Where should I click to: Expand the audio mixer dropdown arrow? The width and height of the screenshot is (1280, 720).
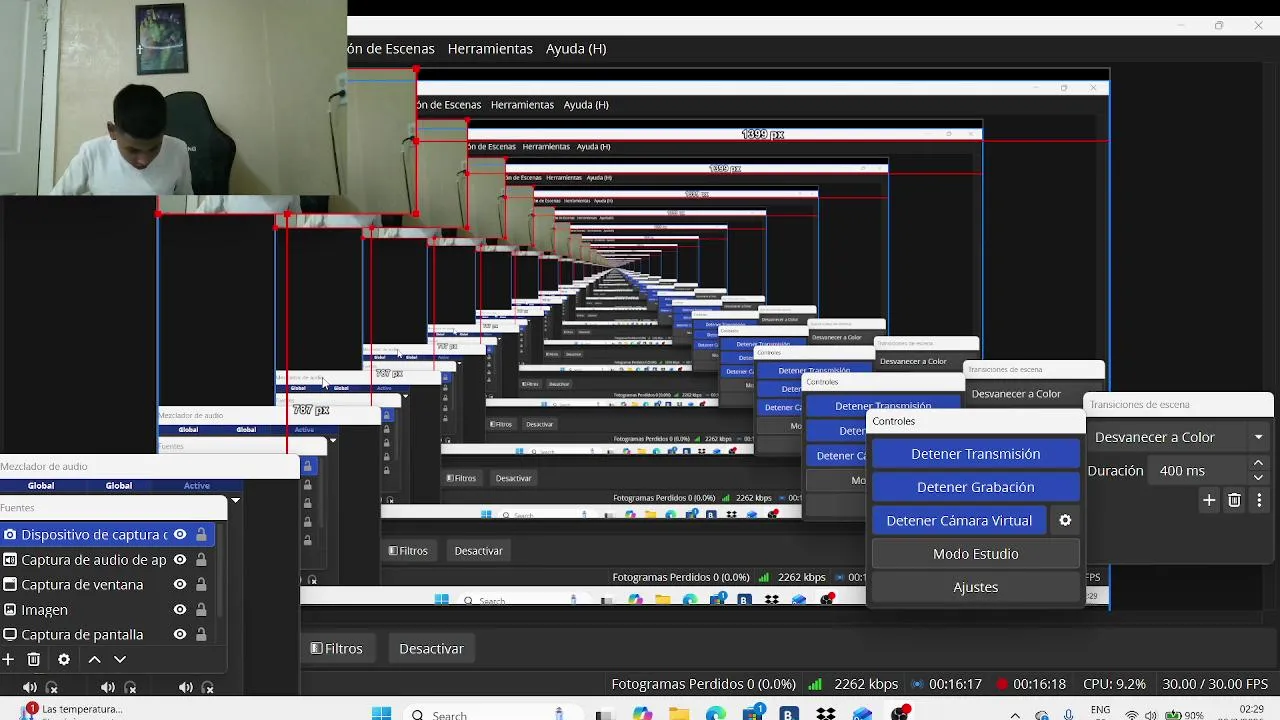coord(235,500)
